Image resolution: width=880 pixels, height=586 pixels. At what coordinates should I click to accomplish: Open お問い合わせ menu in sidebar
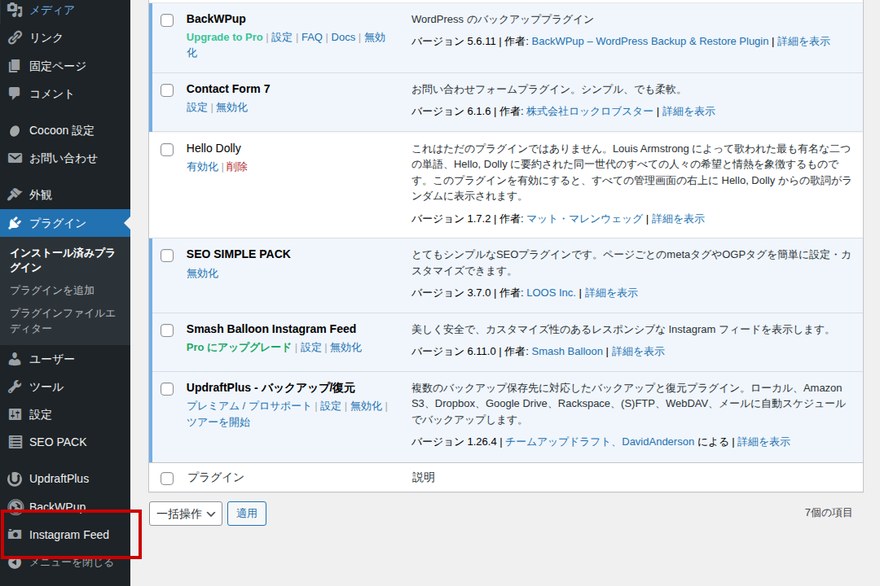[63, 158]
